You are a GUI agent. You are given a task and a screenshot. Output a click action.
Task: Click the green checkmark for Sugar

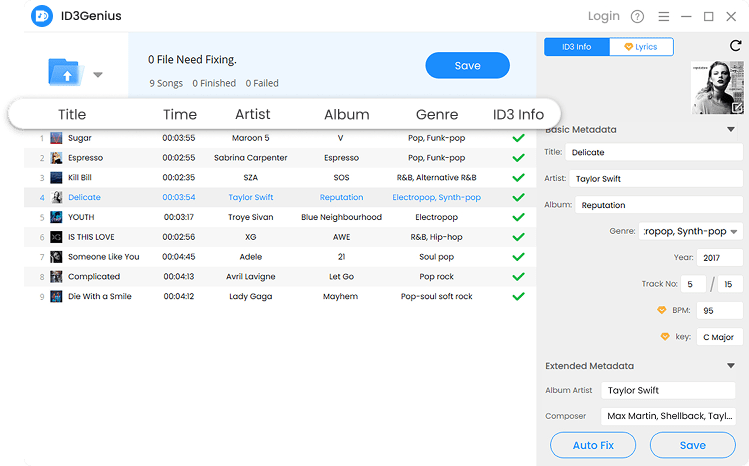pos(518,138)
